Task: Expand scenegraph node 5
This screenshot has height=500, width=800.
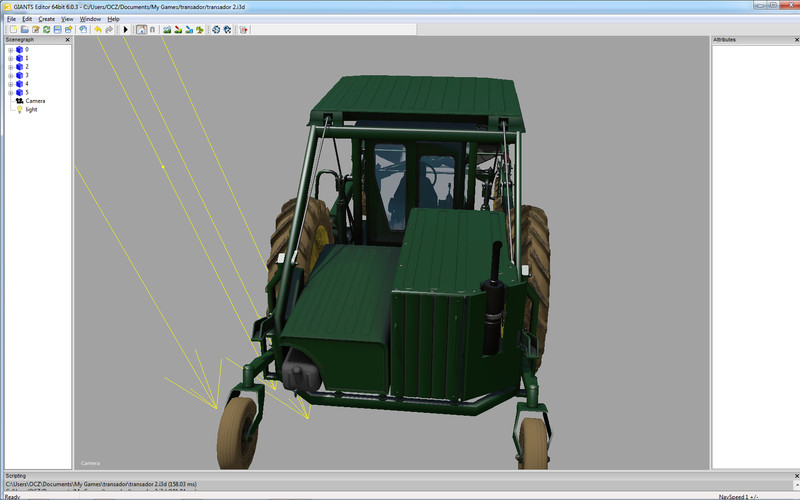Action: 10,92
